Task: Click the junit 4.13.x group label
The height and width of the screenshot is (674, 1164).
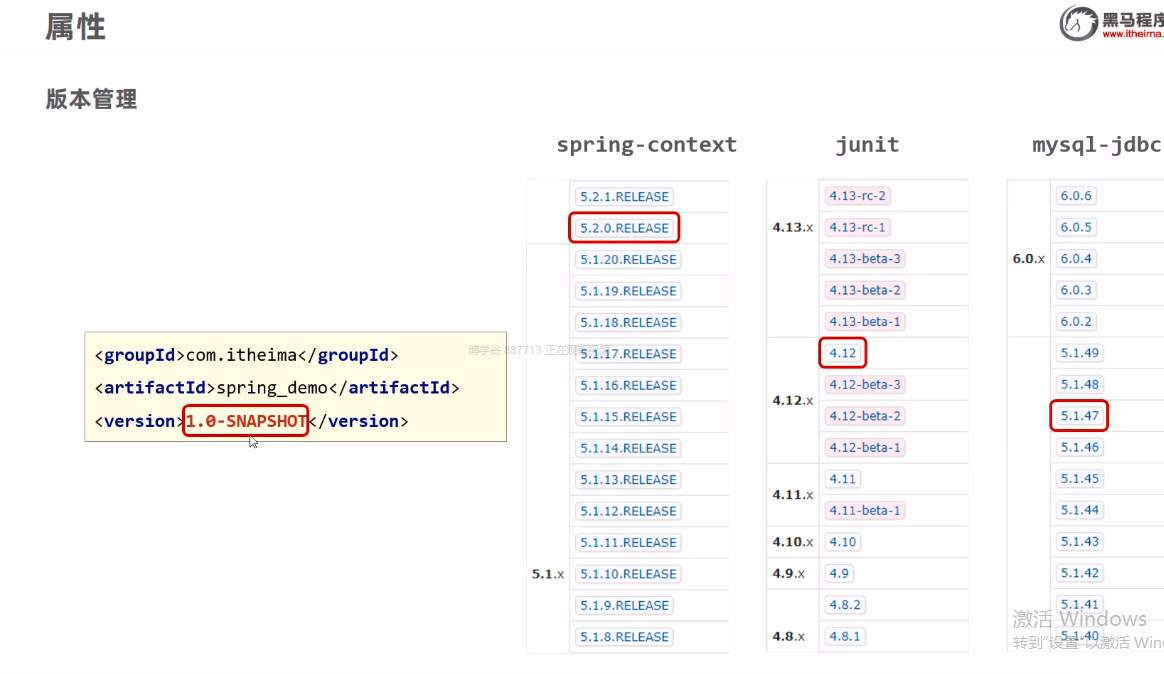Action: (x=792, y=227)
